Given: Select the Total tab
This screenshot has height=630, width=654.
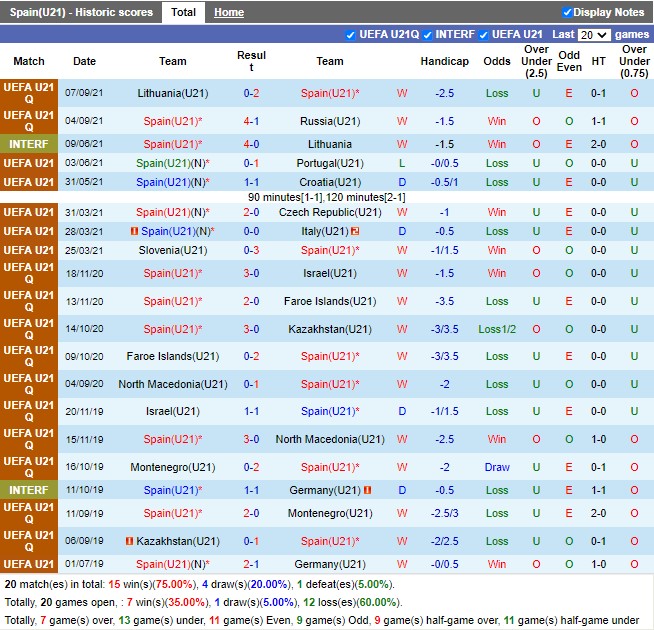Looking at the screenshot, I should 183,13.
